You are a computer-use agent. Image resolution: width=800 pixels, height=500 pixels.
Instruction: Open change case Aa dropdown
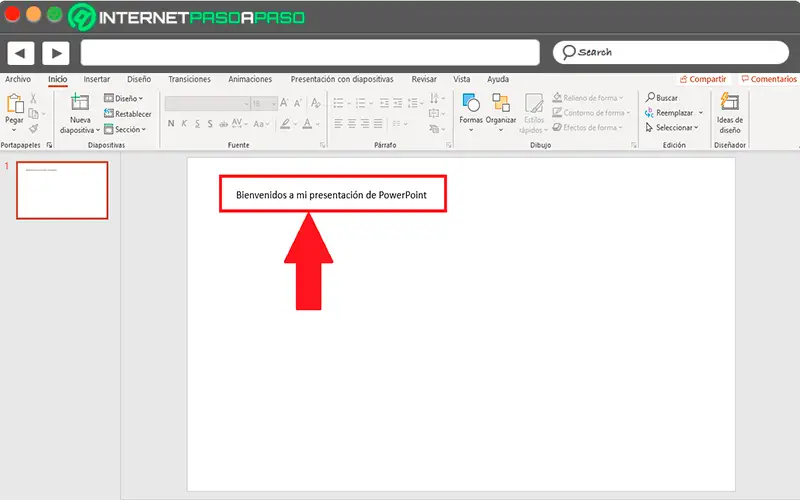tap(261, 123)
